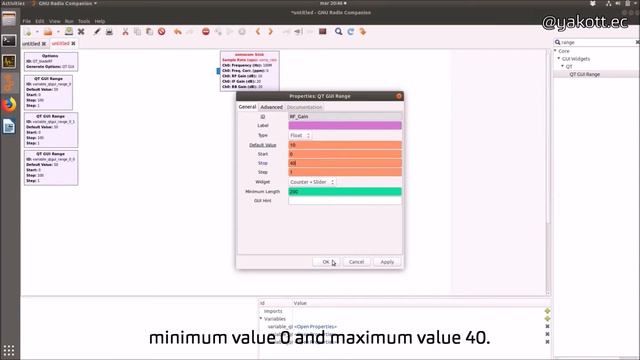The height and width of the screenshot is (360, 640).
Task: Open the Type Float dropdown
Action: click(x=300, y=135)
